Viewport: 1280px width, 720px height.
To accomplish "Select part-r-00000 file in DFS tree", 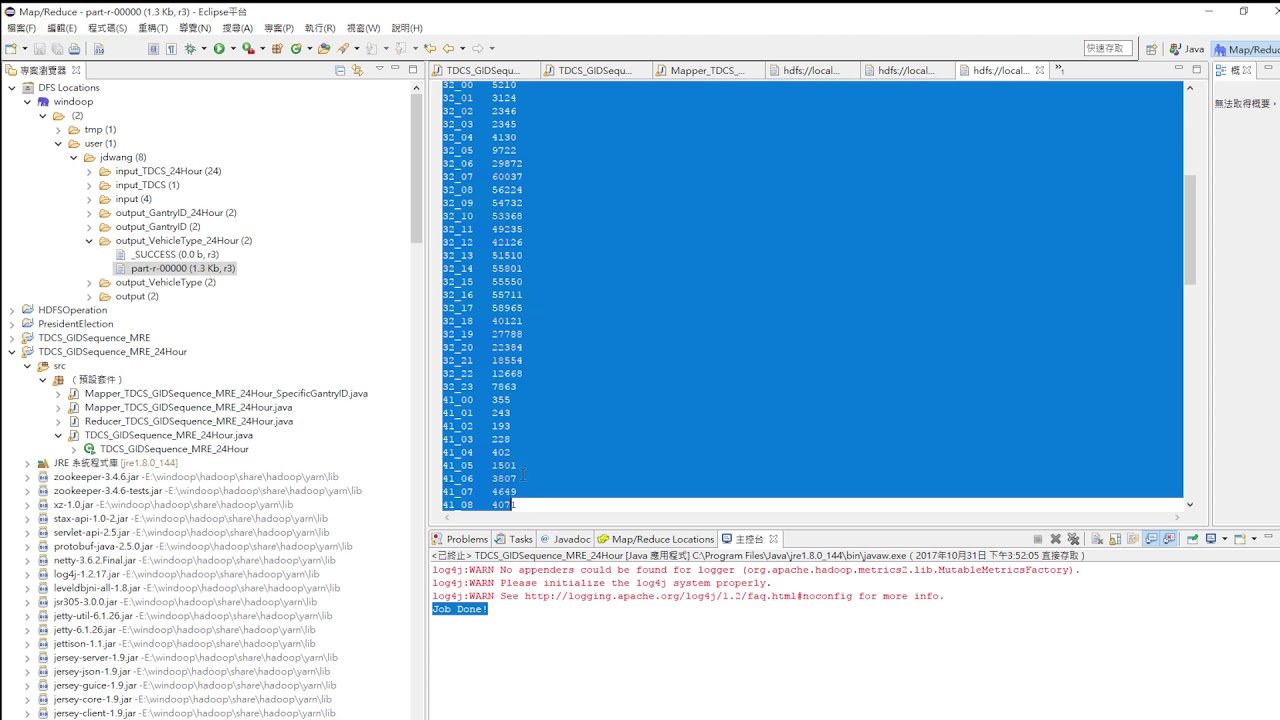I will pyautogui.click(x=175, y=268).
